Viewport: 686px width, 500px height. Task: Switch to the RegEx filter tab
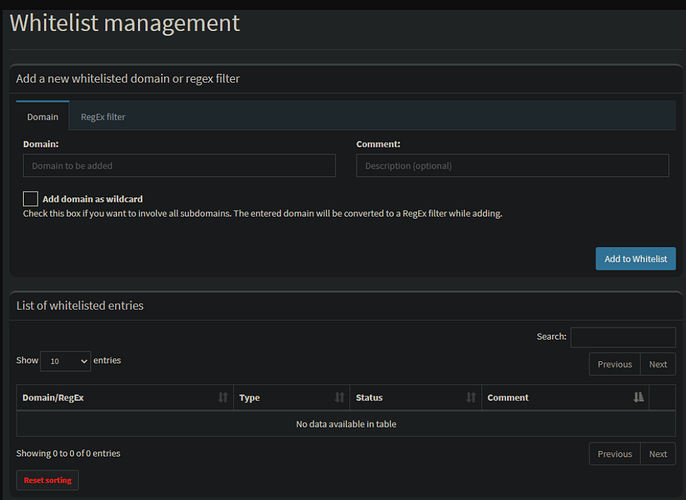[103, 117]
